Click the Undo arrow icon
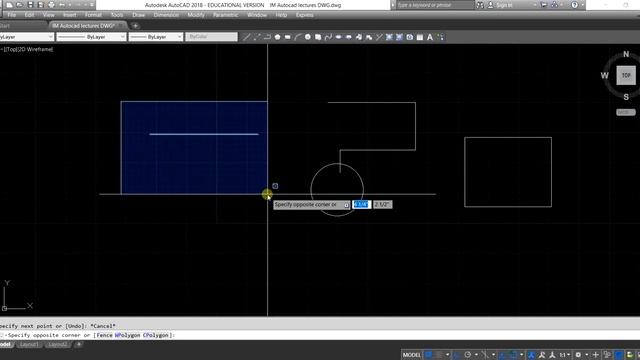The image size is (640, 360). pyautogui.click(x=62, y=5)
